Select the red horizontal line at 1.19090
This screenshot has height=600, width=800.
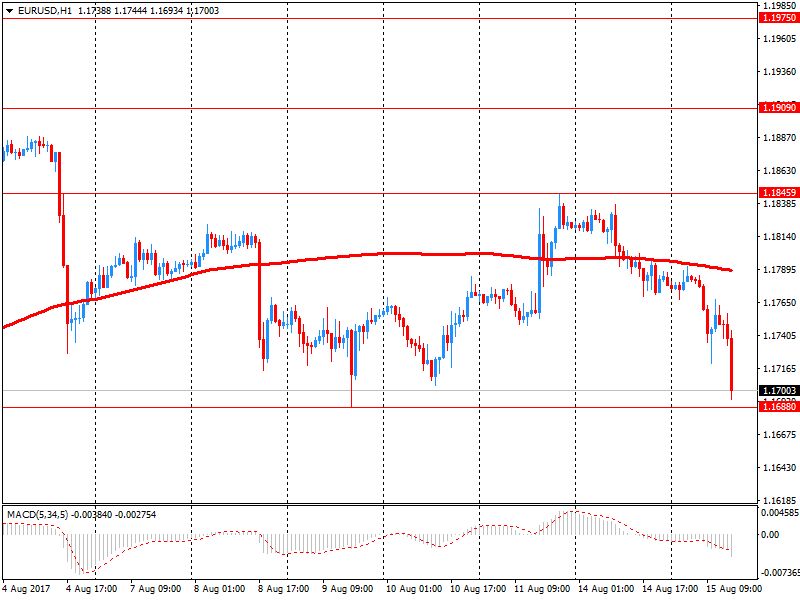(x=380, y=108)
